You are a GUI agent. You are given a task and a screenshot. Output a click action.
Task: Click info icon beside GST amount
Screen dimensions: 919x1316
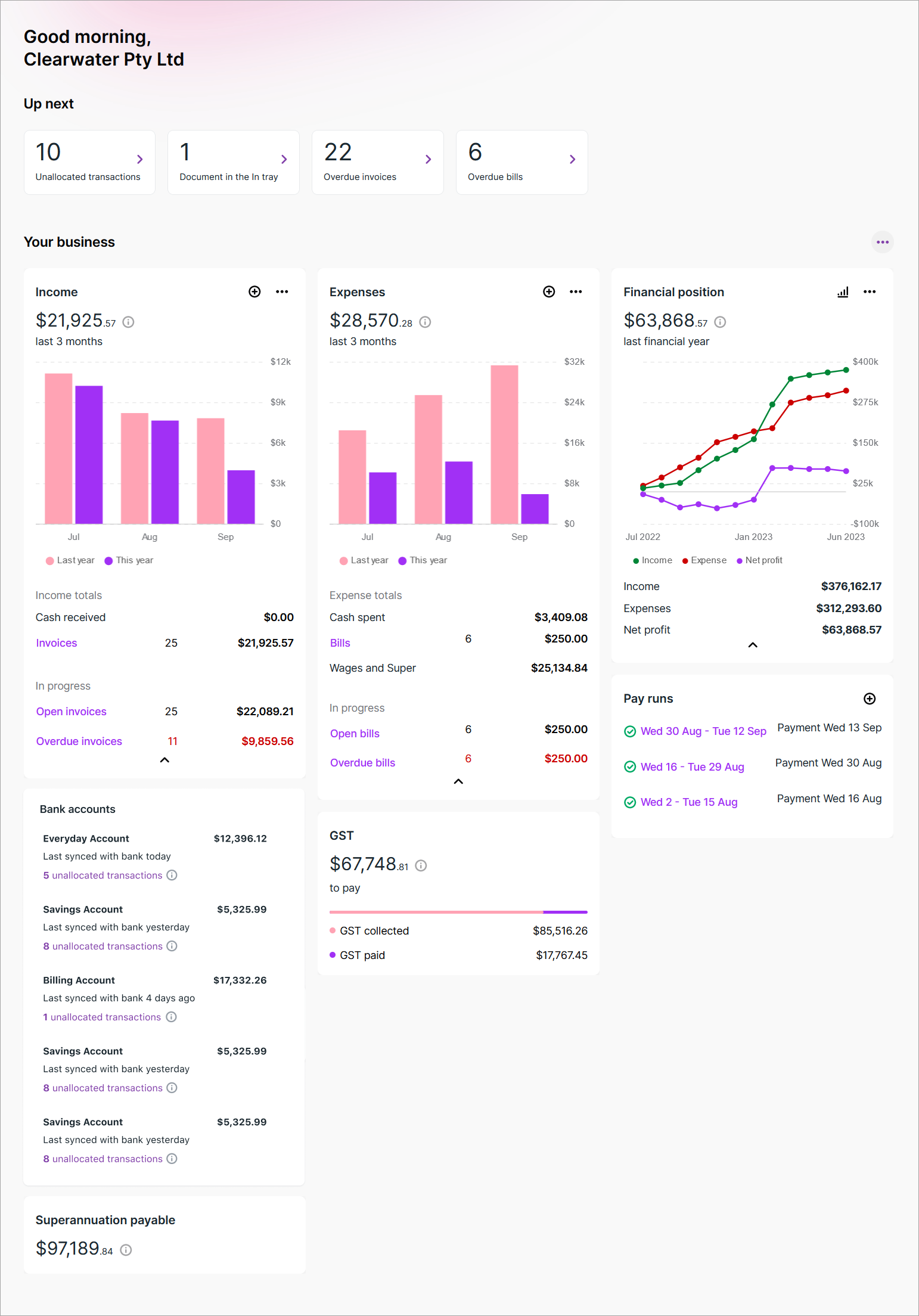421,865
